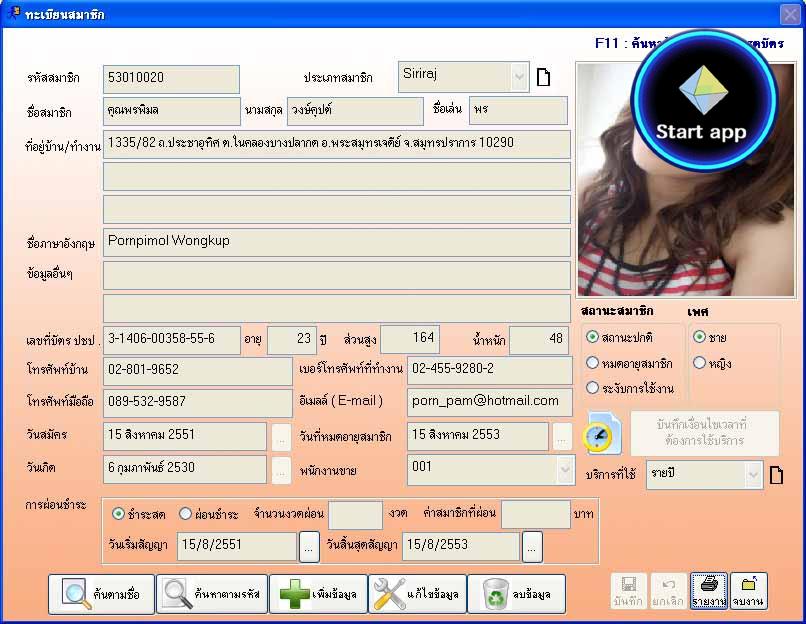806x624 pixels.
Task: Click the wrench edit-data button
Action: pos(417,594)
